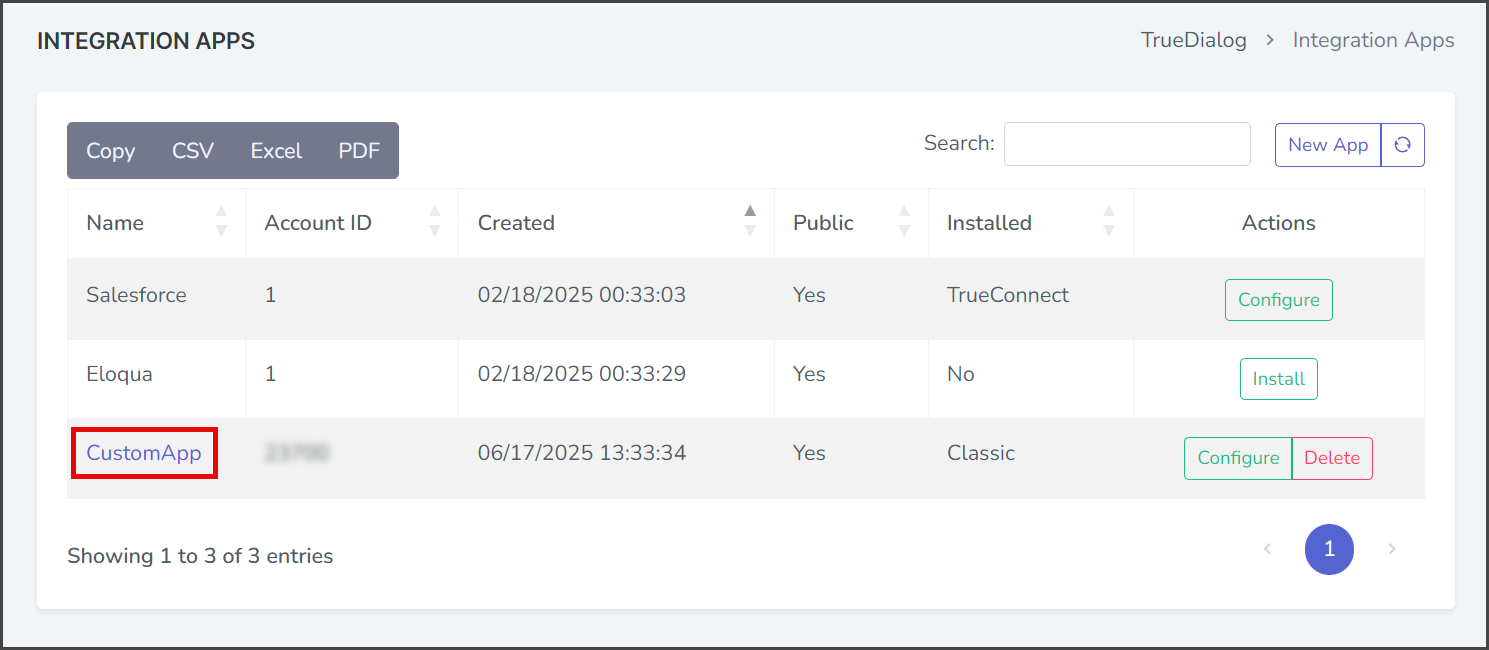Configure the CustomApp integration
Viewport: 1489px width, 650px height.
pyautogui.click(x=1238, y=458)
